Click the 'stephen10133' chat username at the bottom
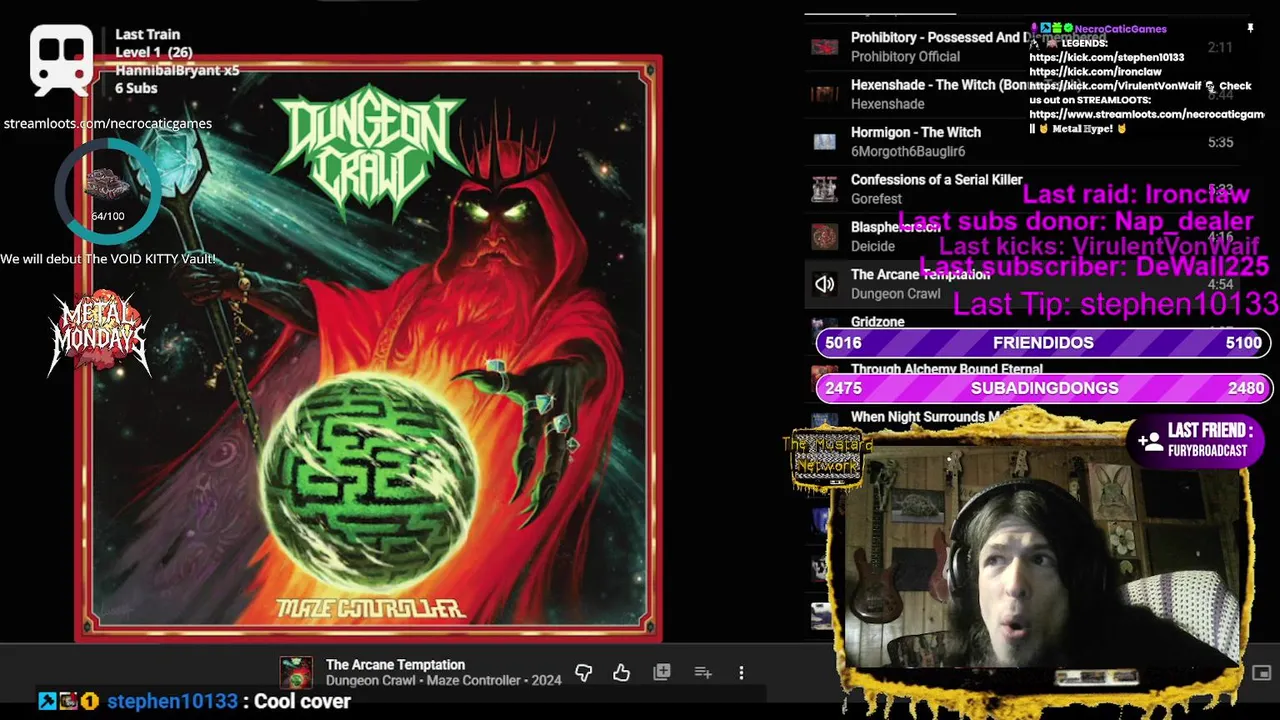This screenshot has width=1280, height=720. click(172, 701)
